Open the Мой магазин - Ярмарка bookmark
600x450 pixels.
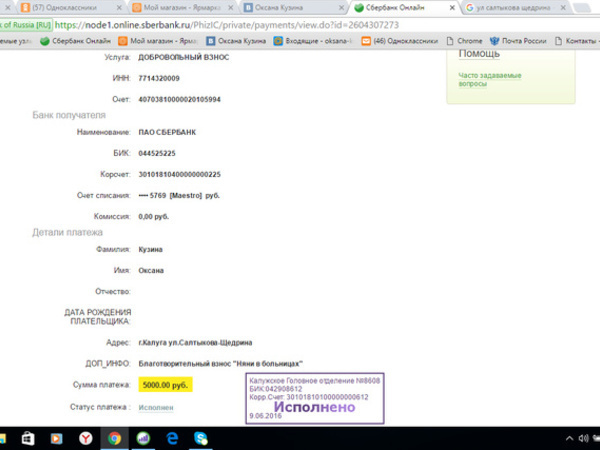click(158, 41)
